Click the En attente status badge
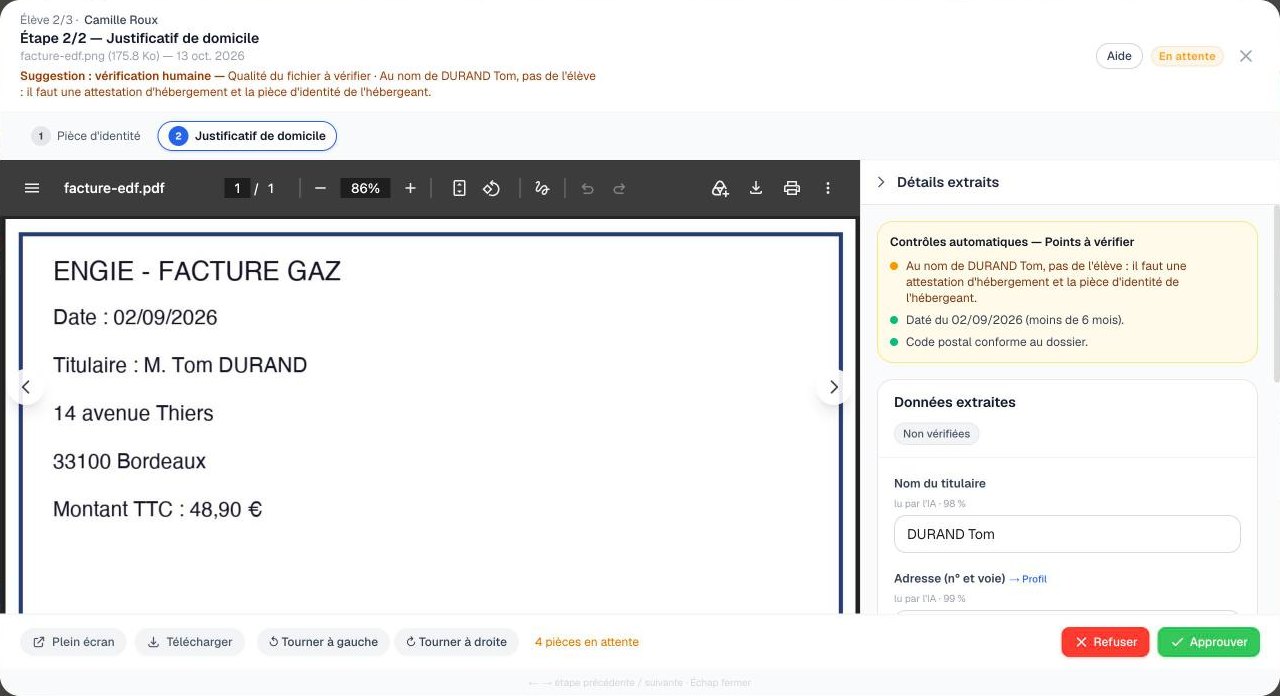The width and height of the screenshot is (1280, 696). tap(1187, 56)
